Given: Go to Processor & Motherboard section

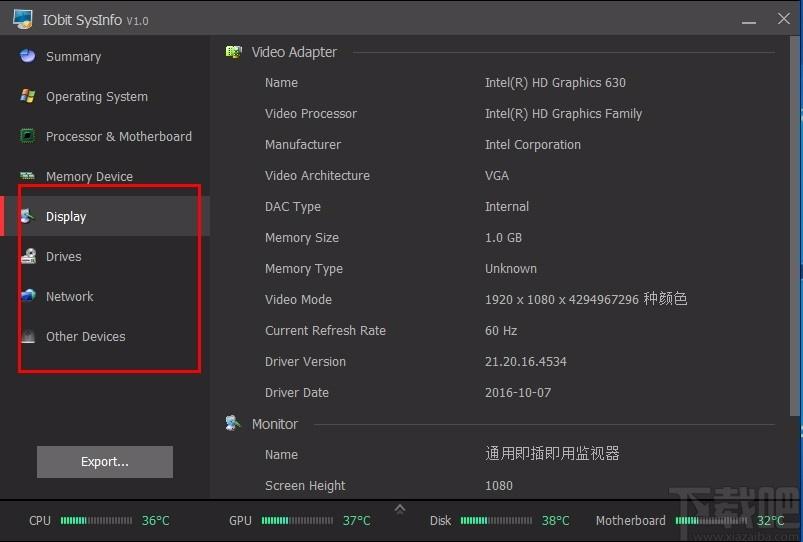Looking at the screenshot, I should (105, 136).
